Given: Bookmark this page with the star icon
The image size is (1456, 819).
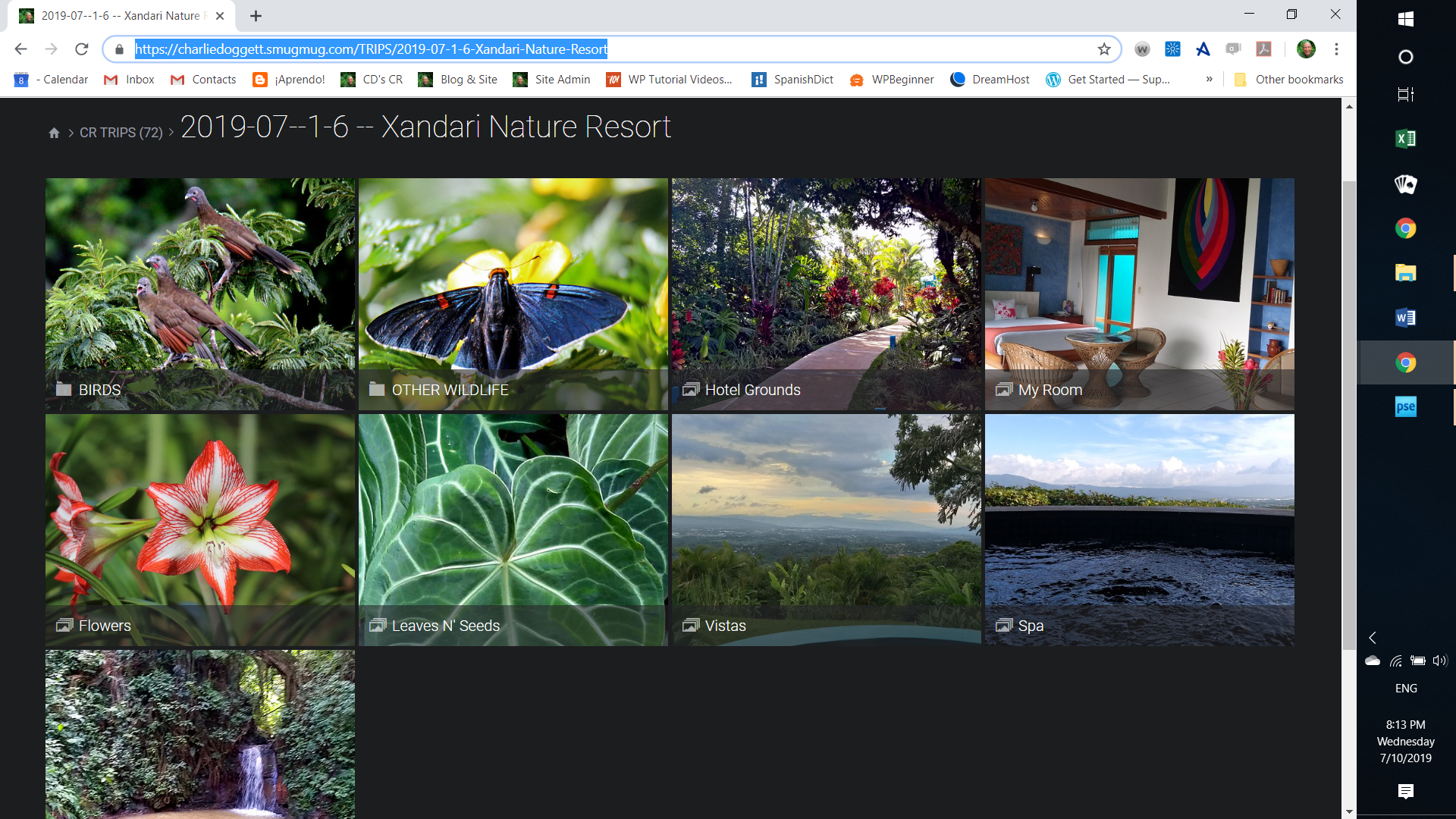Looking at the screenshot, I should pyautogui.click(x=1104, y=49).
